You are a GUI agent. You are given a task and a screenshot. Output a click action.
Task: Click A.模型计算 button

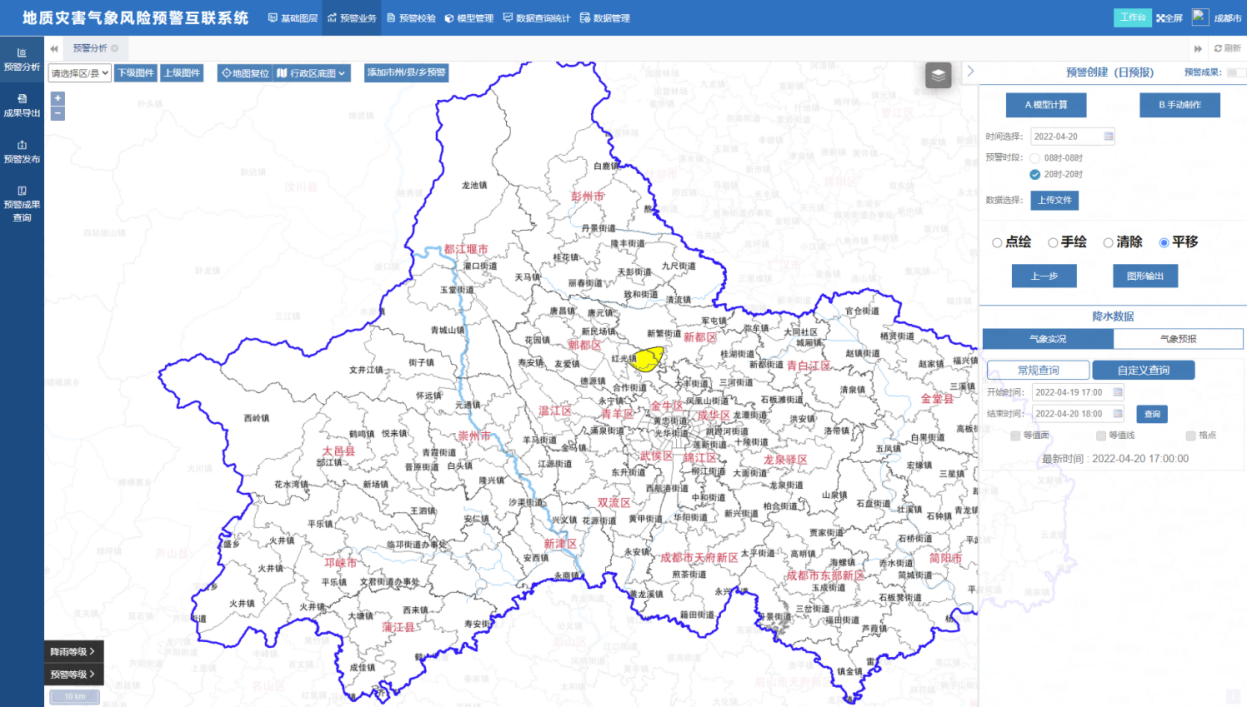[x=1046, y=105]
